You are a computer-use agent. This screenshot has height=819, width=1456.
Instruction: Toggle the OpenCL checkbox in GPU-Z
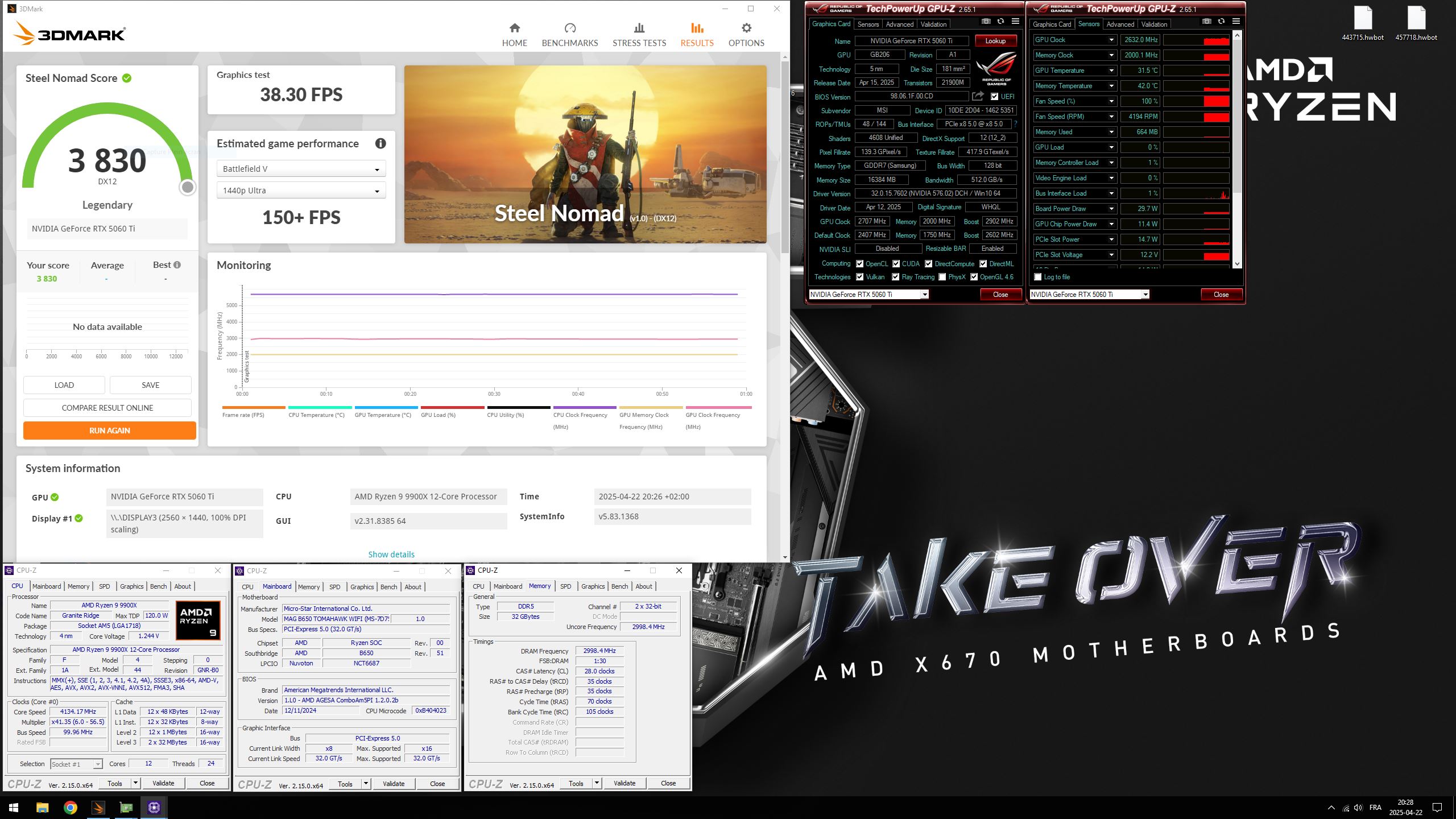[860, 263]
